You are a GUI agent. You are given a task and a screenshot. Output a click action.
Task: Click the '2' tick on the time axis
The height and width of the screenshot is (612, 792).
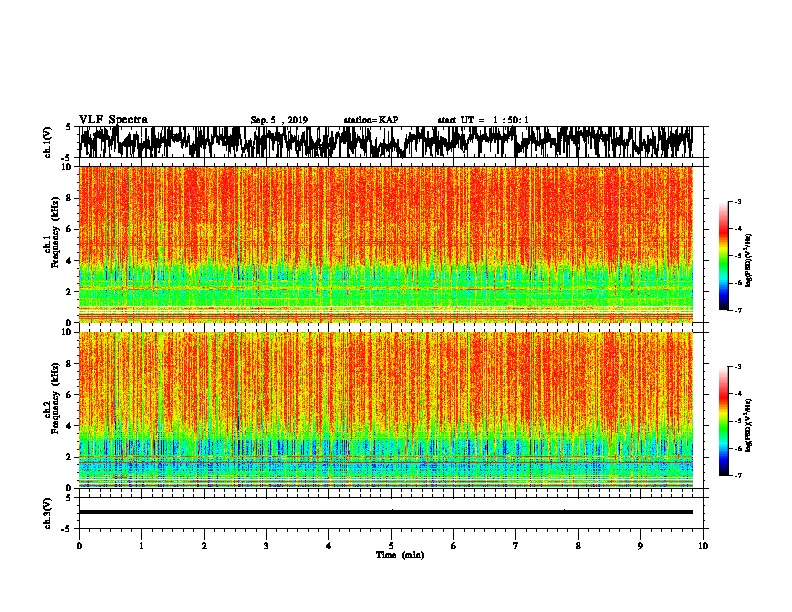tap(204, 546)
